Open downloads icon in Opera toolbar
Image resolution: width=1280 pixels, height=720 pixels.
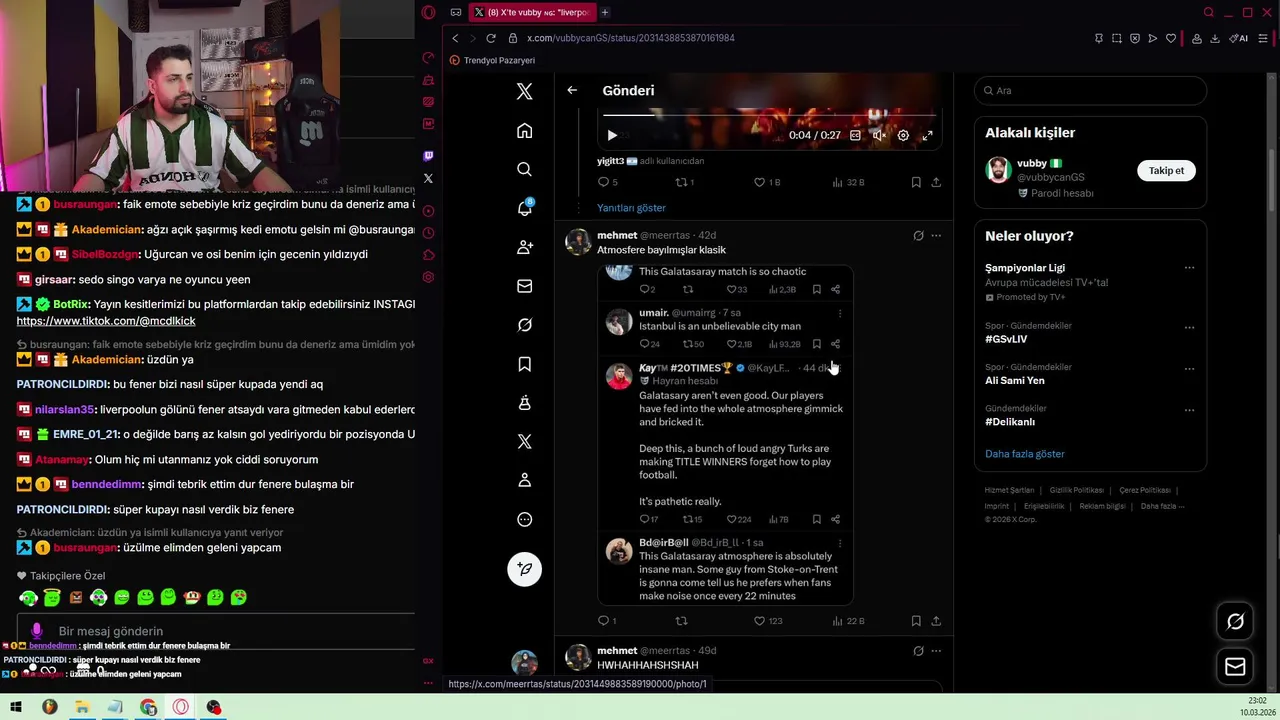(x=1215, y=38)
